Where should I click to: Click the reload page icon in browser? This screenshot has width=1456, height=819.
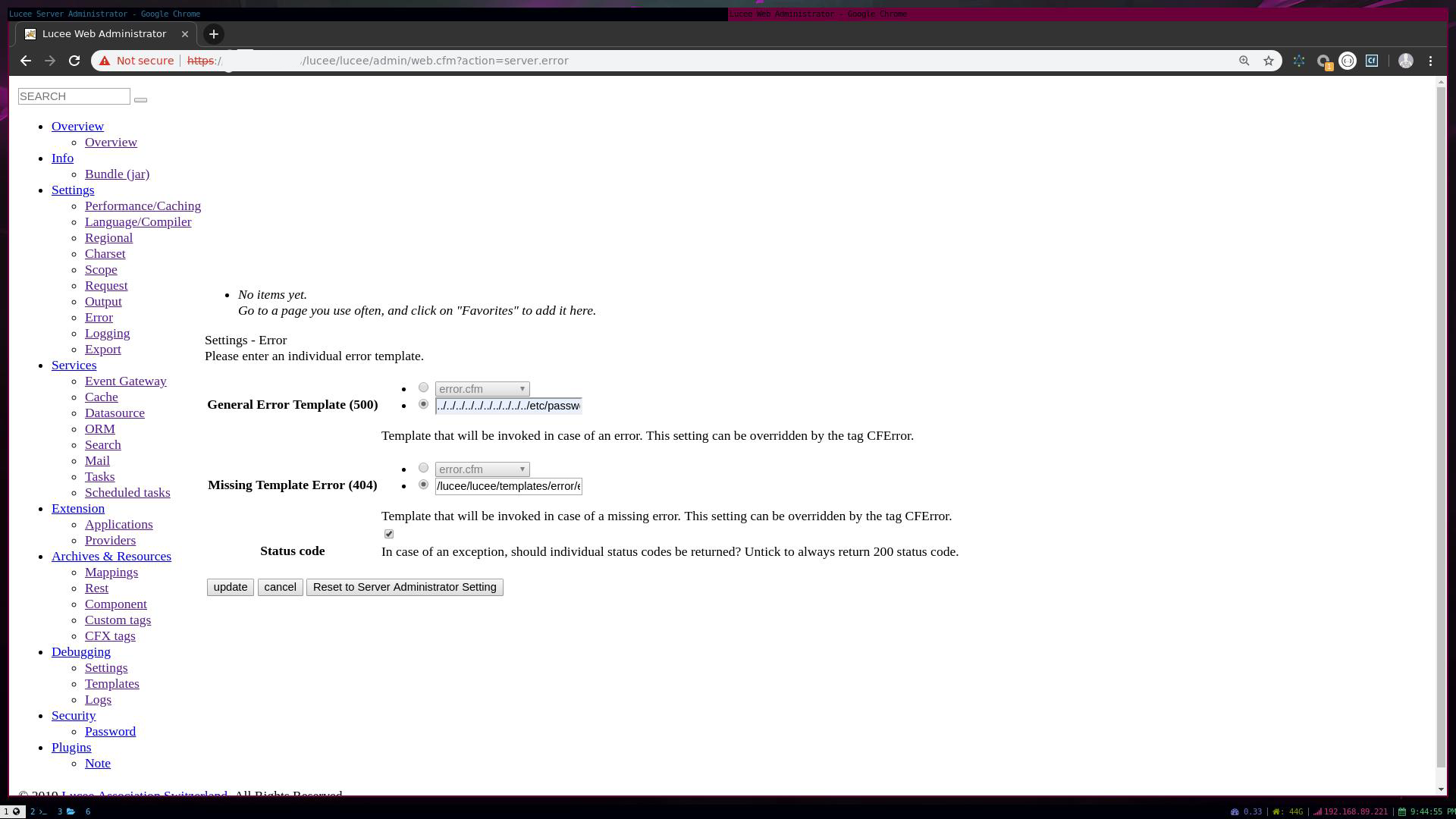(x=74, y=60)
